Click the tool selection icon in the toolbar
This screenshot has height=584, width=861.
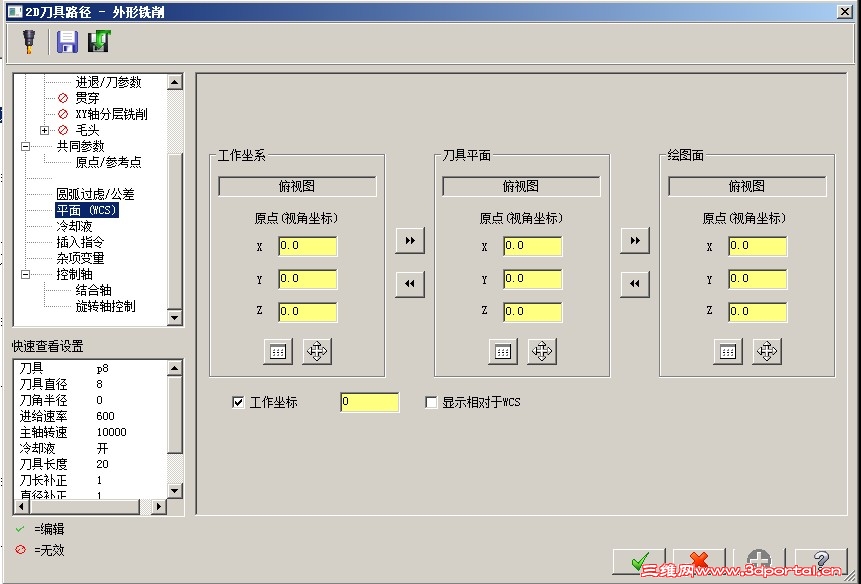(x=29, y=41)
